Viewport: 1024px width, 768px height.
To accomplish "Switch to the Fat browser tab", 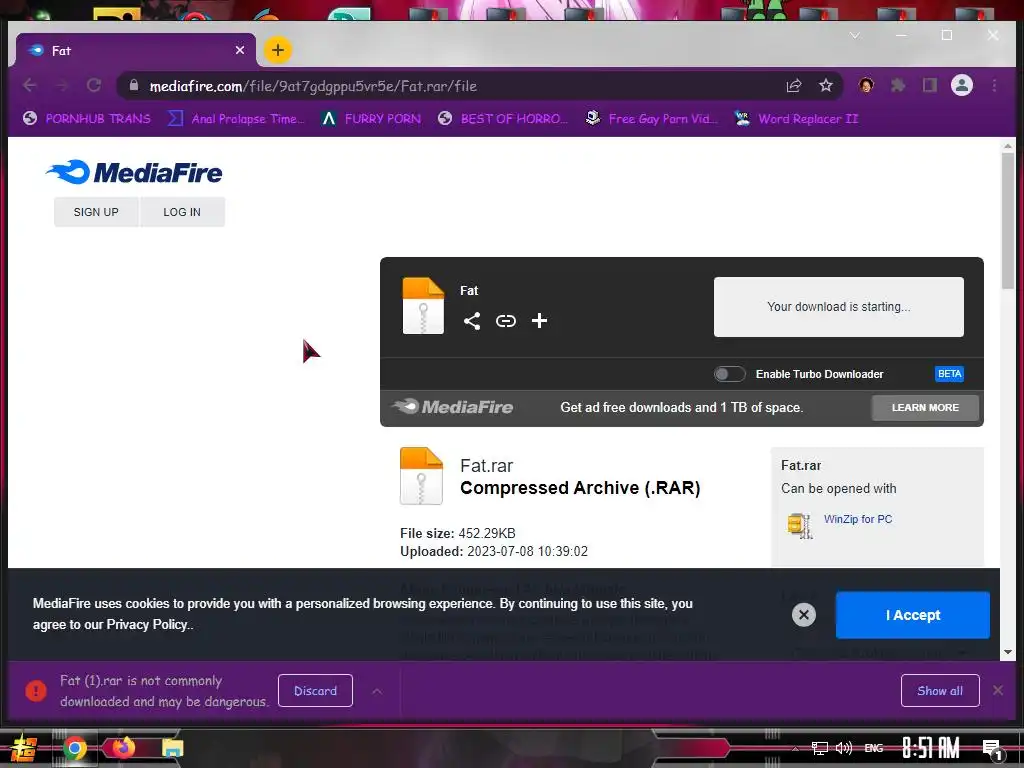I will click(x=135, y=50).
